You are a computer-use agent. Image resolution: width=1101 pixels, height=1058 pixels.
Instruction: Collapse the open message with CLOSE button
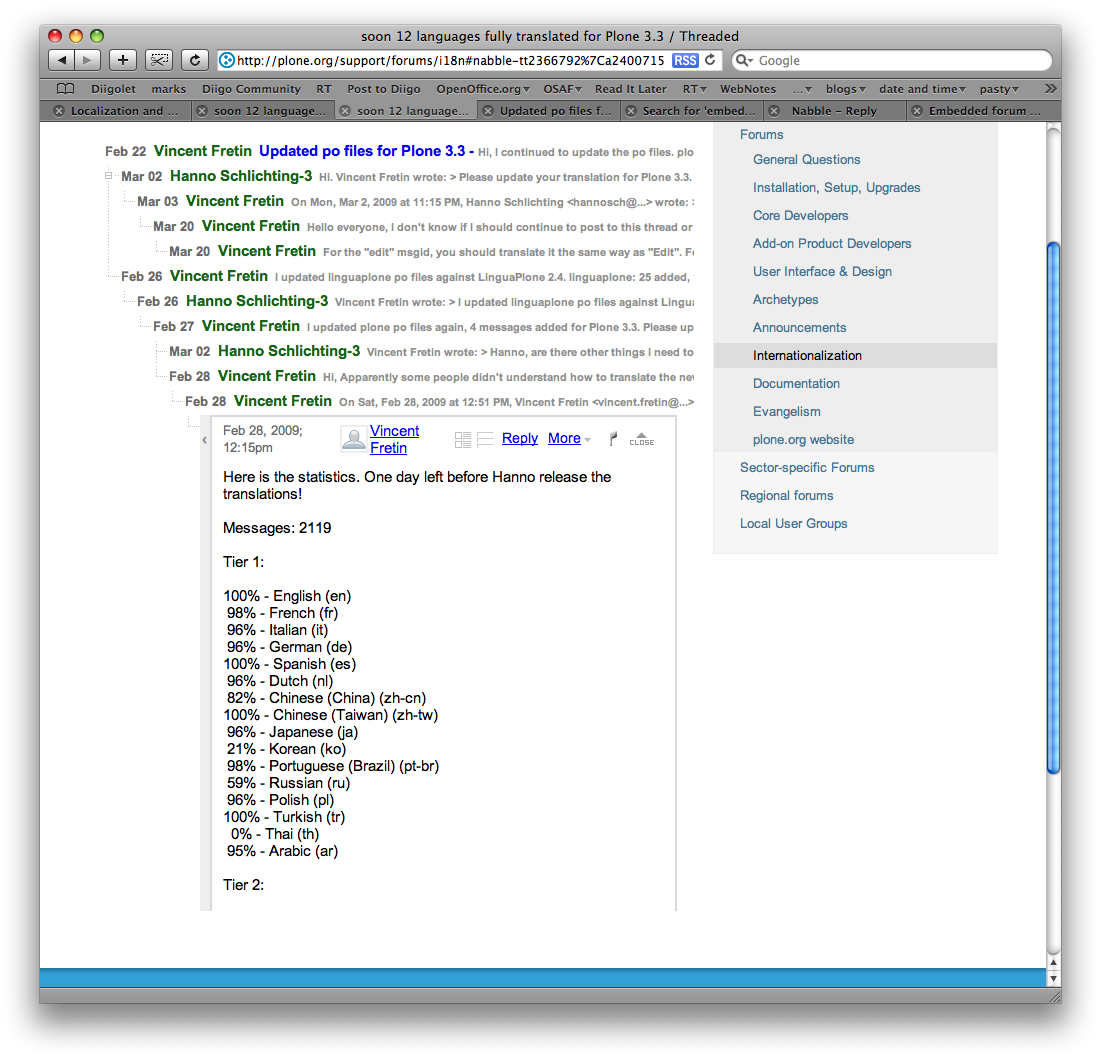point(641,439)
